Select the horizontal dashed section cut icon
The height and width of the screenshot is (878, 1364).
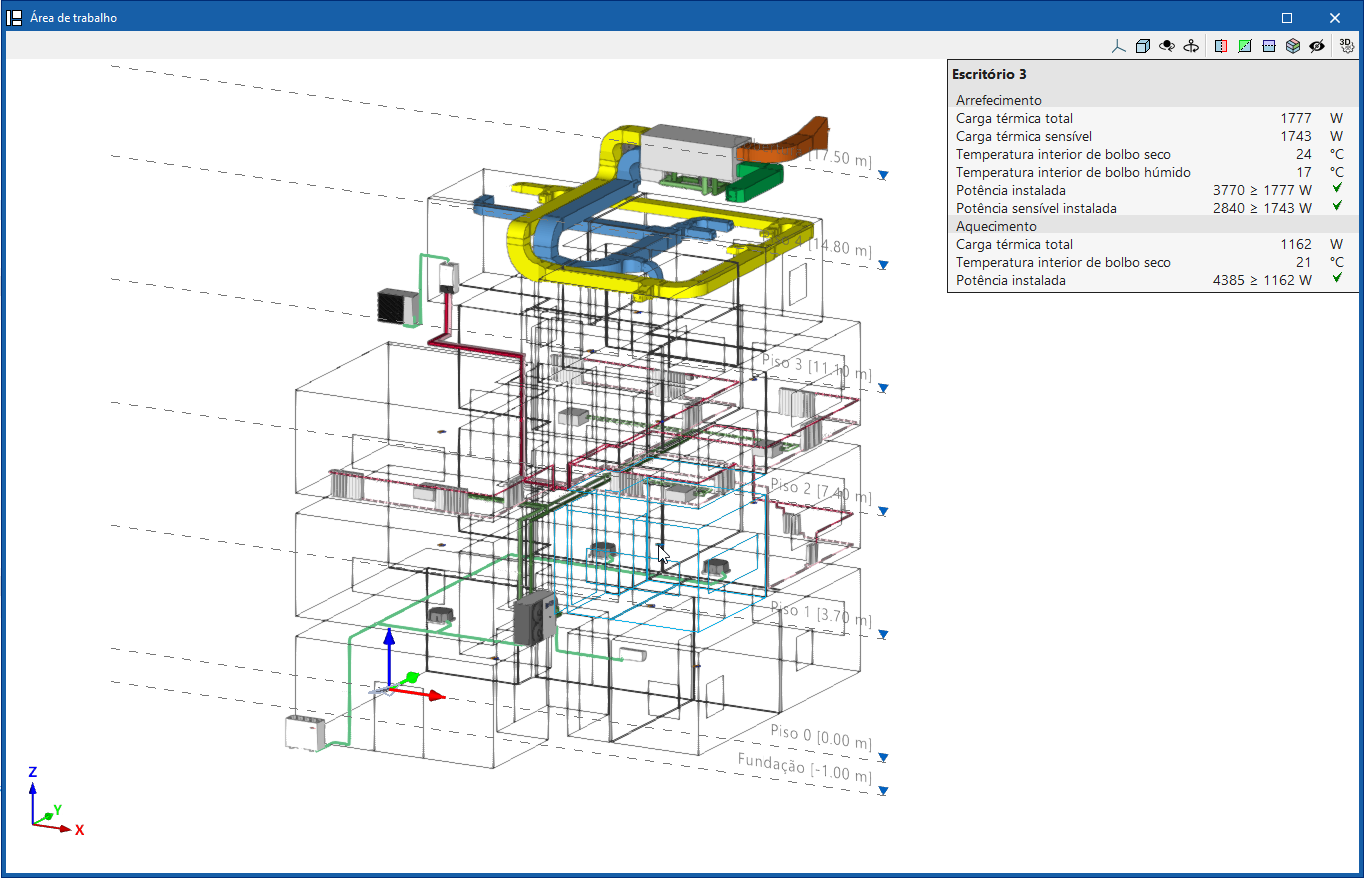tap(1269, 46)
